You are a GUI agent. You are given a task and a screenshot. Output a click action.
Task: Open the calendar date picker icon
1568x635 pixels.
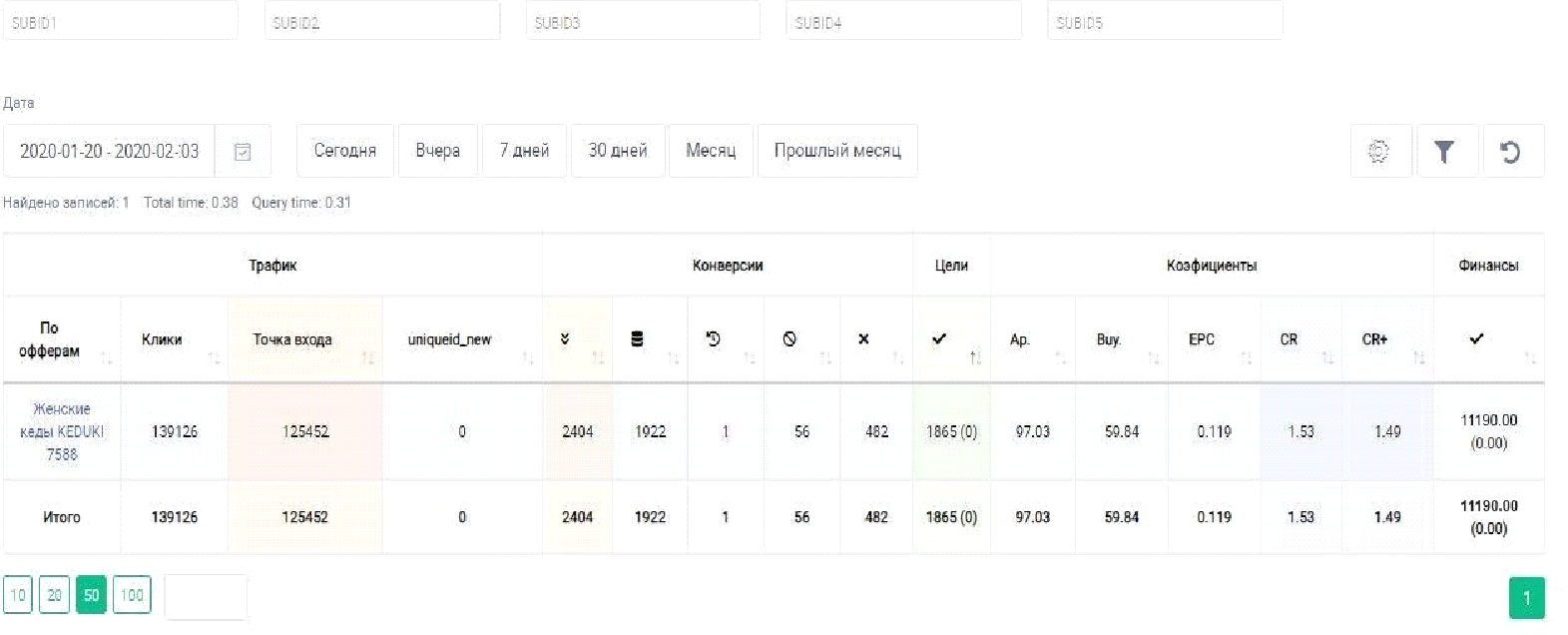pyautogui.click(x=243, y=152)
